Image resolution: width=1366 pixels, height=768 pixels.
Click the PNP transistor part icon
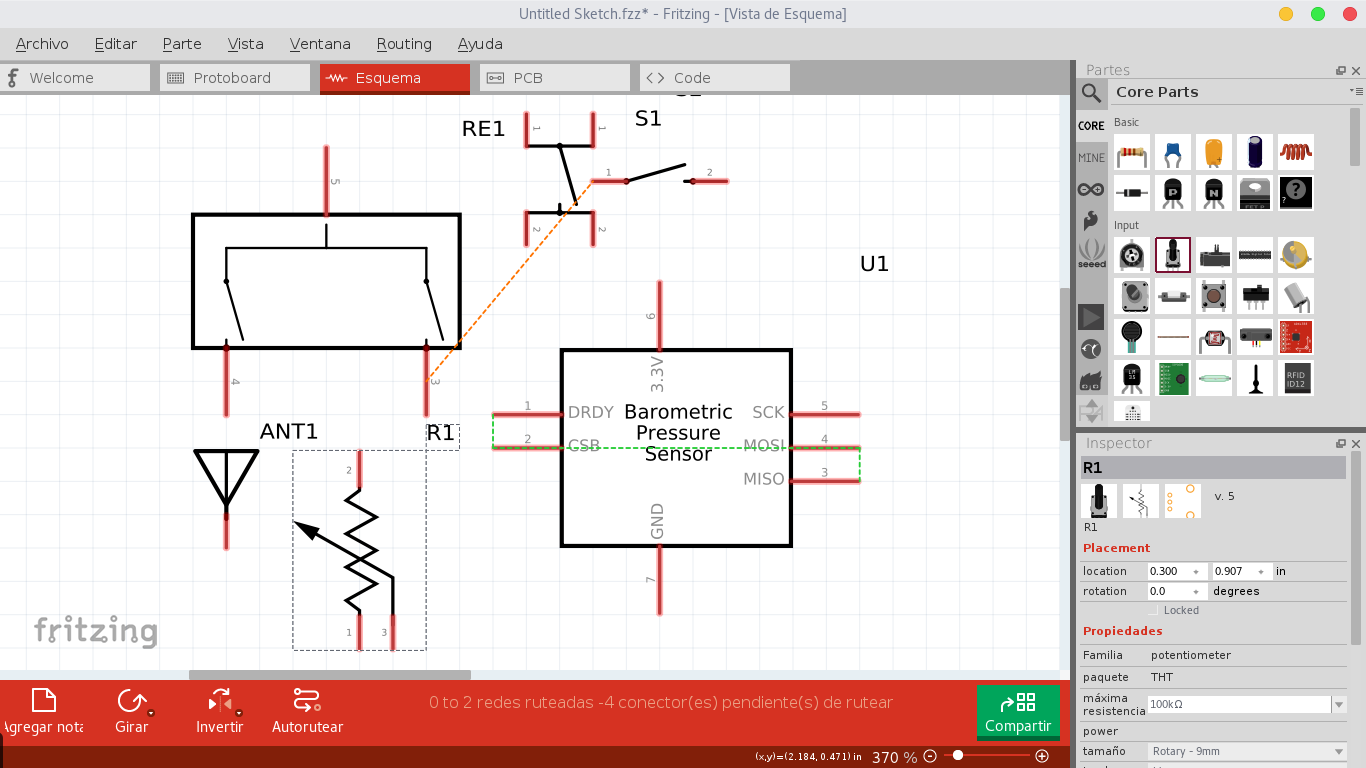(1172, 193)
